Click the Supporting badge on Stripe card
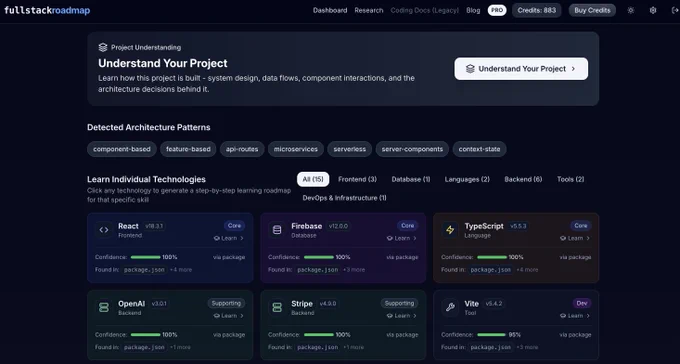 (399, 303)
